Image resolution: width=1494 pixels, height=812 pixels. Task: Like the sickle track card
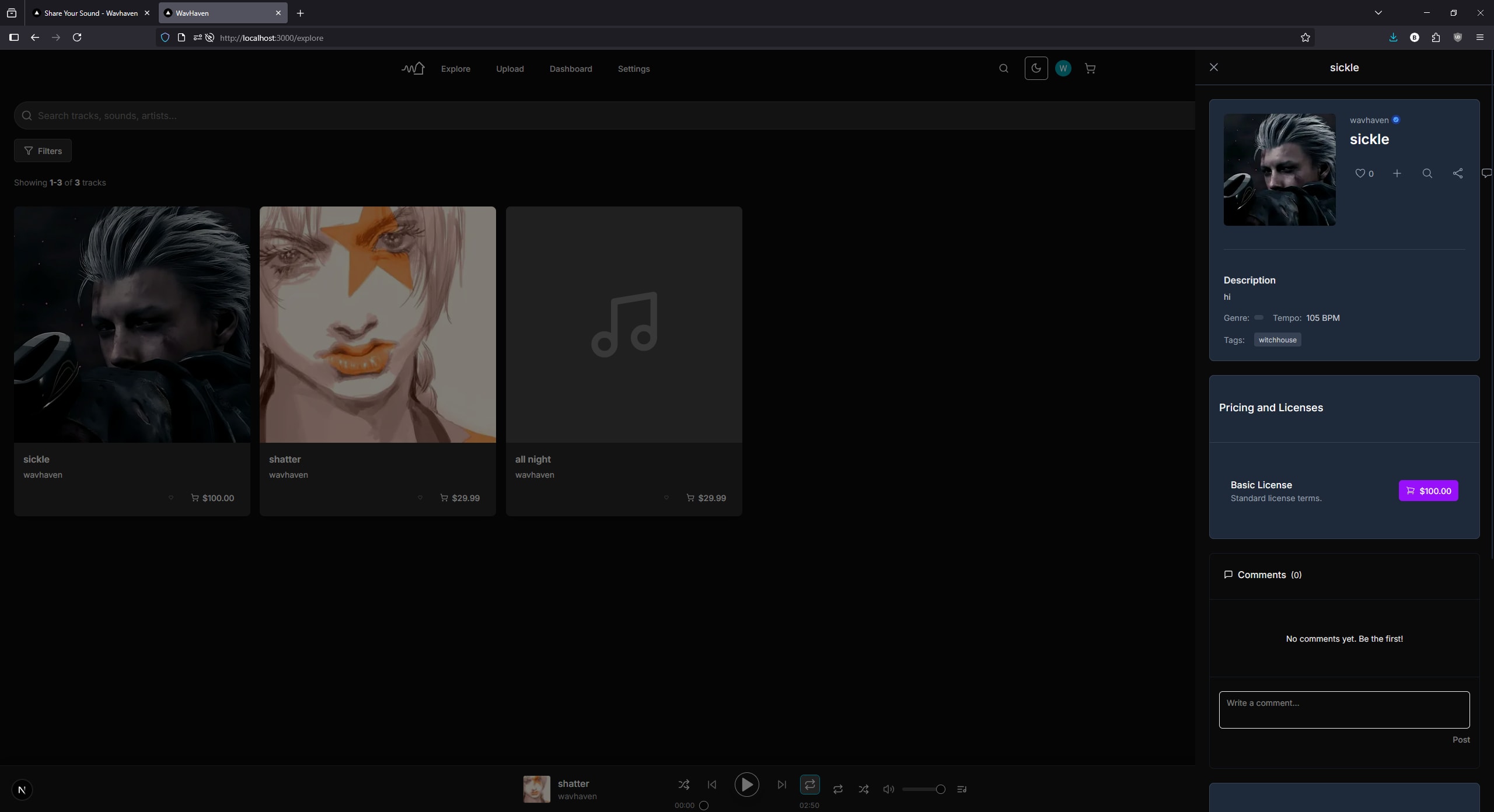(171, 498)
